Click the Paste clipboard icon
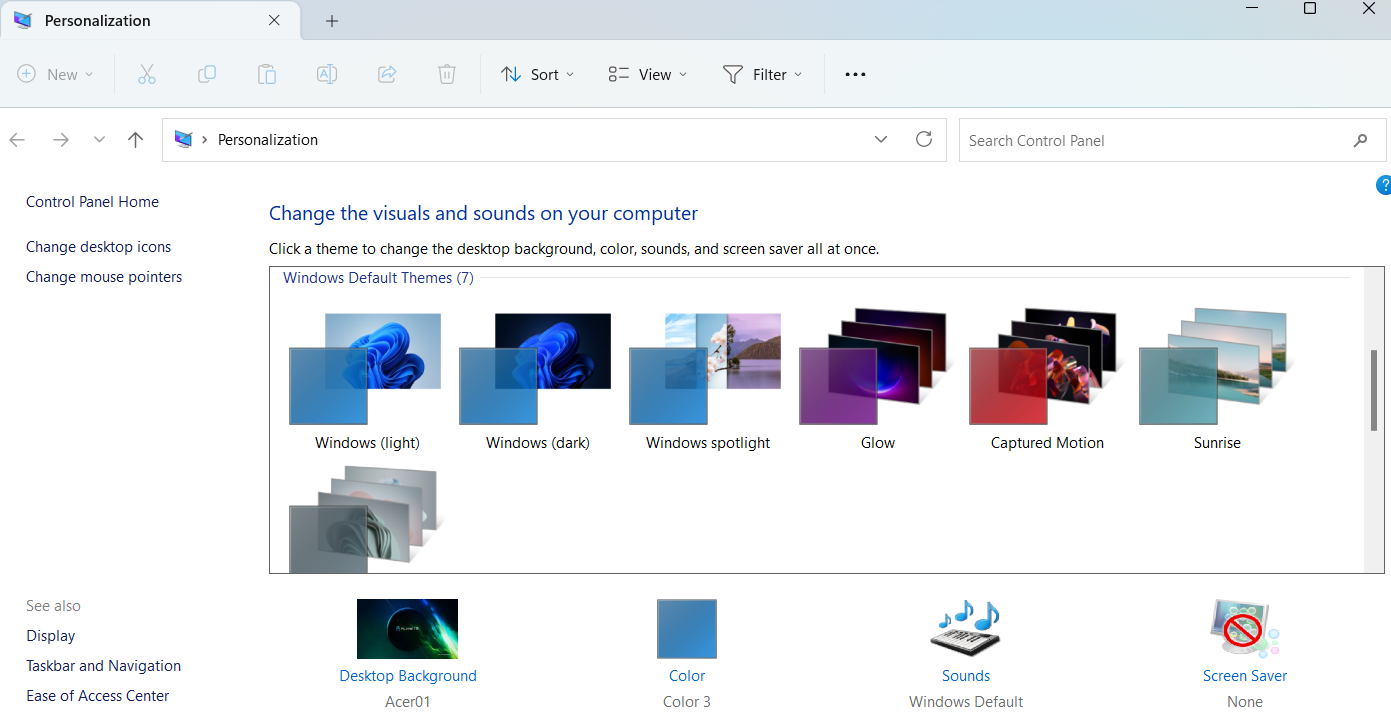Image resolution: width=1391 pixels, height=722 pixels. (267, 74)
